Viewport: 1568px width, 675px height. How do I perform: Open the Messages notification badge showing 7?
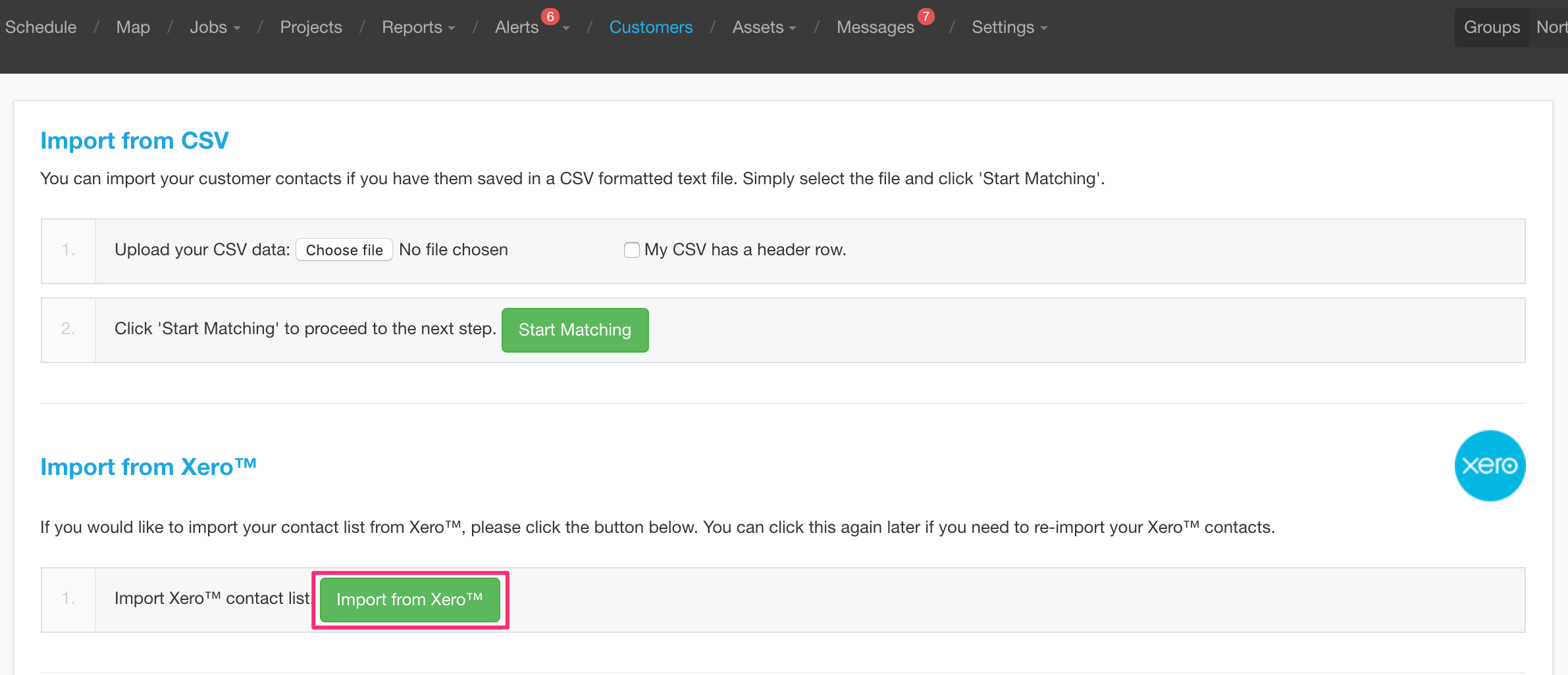coord(926,16)
